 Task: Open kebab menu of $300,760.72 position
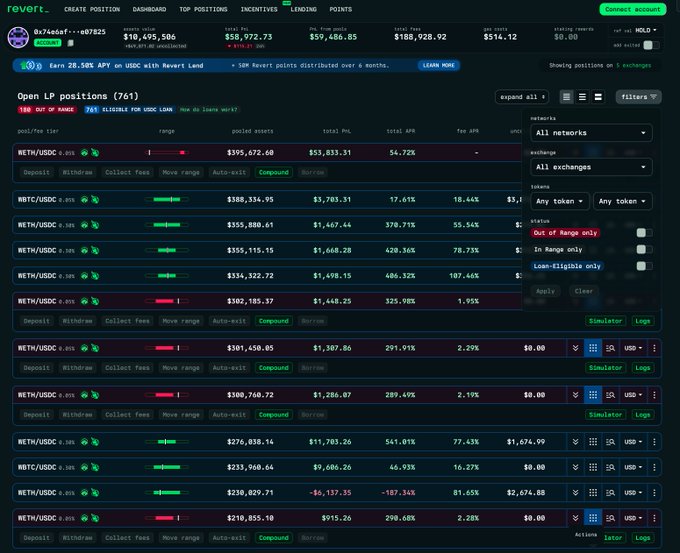point(654,395)
